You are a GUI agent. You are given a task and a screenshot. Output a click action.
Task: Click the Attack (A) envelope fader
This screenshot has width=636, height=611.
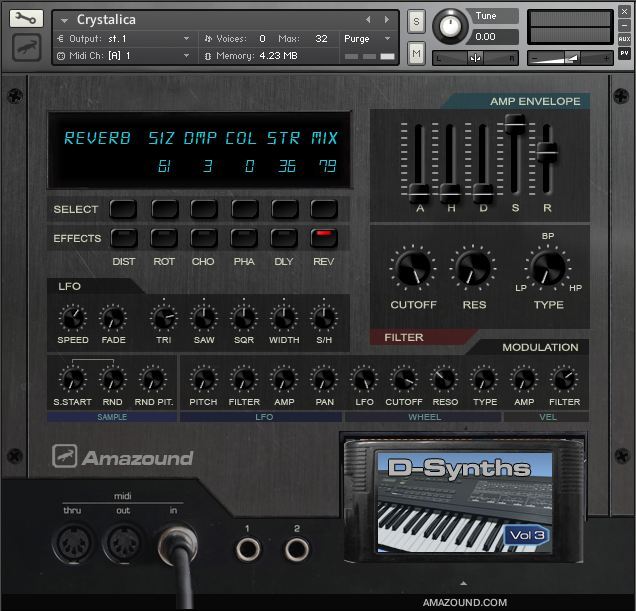point(419,192)
